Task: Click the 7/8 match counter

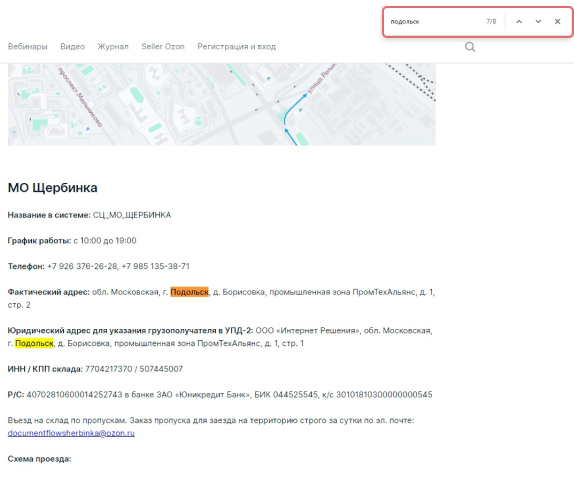Action: [491, 22]
